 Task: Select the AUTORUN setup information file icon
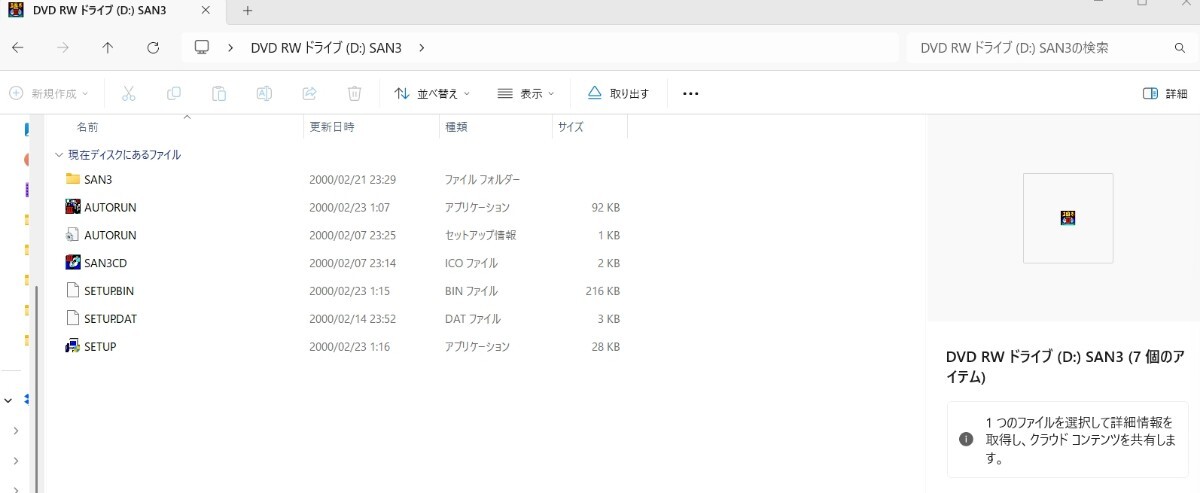click(72, 235)
